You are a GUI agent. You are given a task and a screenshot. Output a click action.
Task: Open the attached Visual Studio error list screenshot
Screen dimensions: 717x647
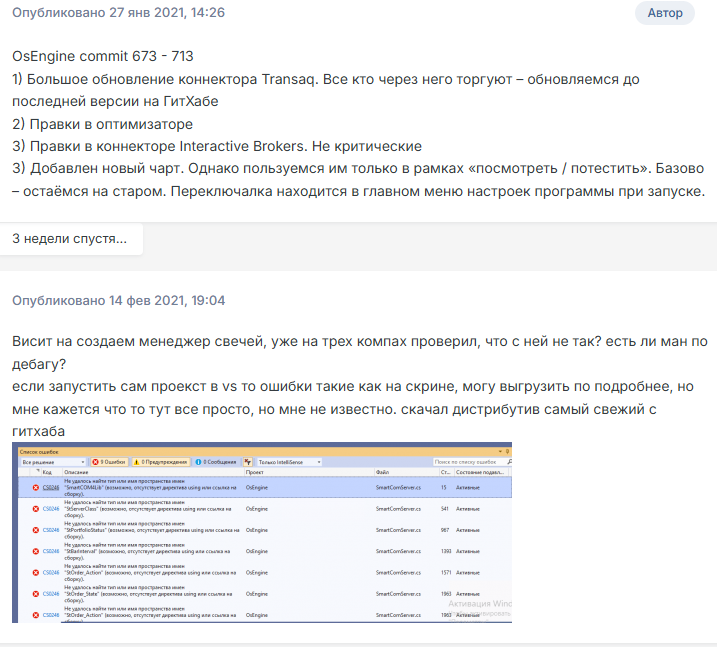coord(262,532)
